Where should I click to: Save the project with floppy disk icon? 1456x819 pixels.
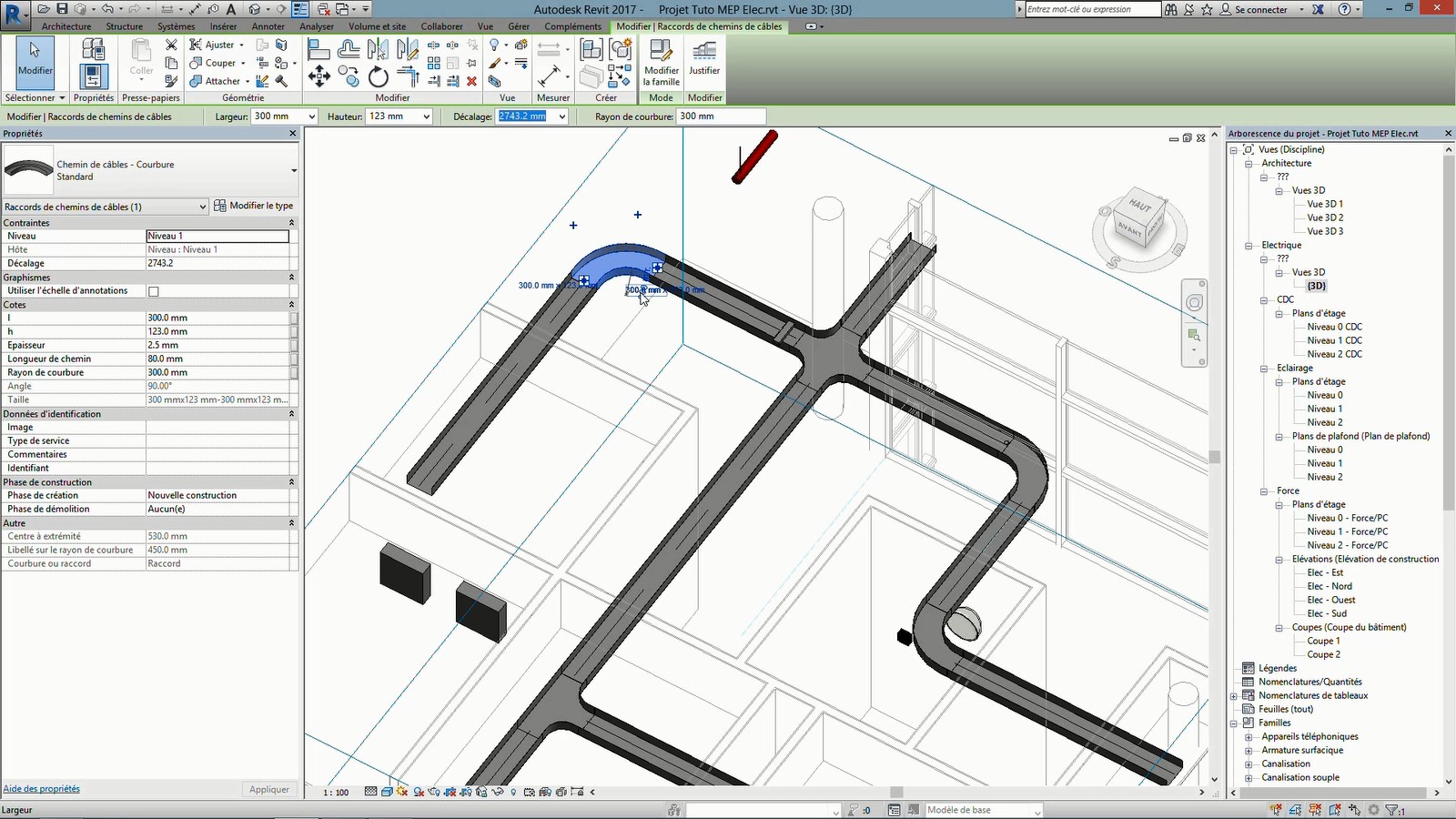click(x=62, y=9)
